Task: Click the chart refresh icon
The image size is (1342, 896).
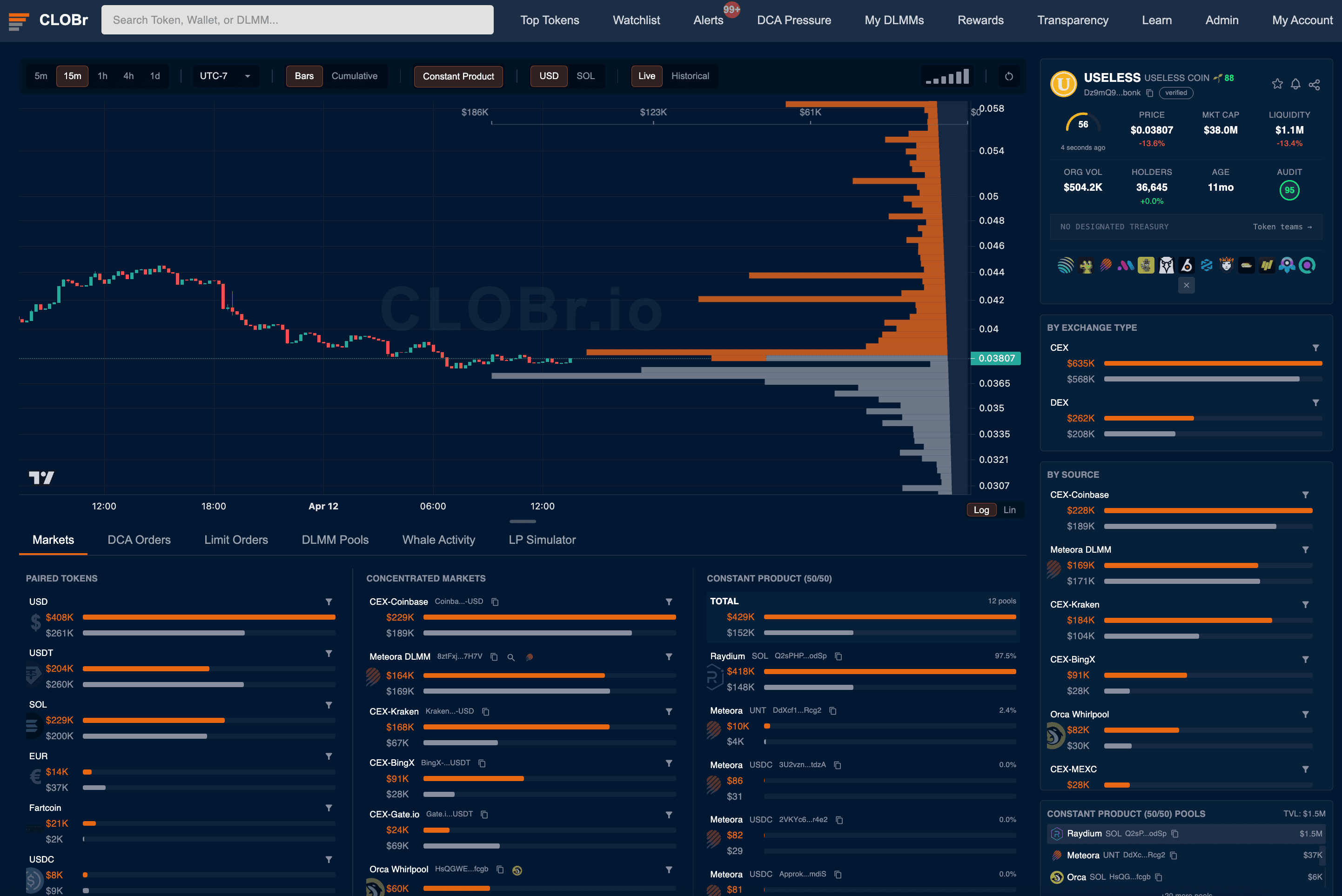Action: [1009, 76]
